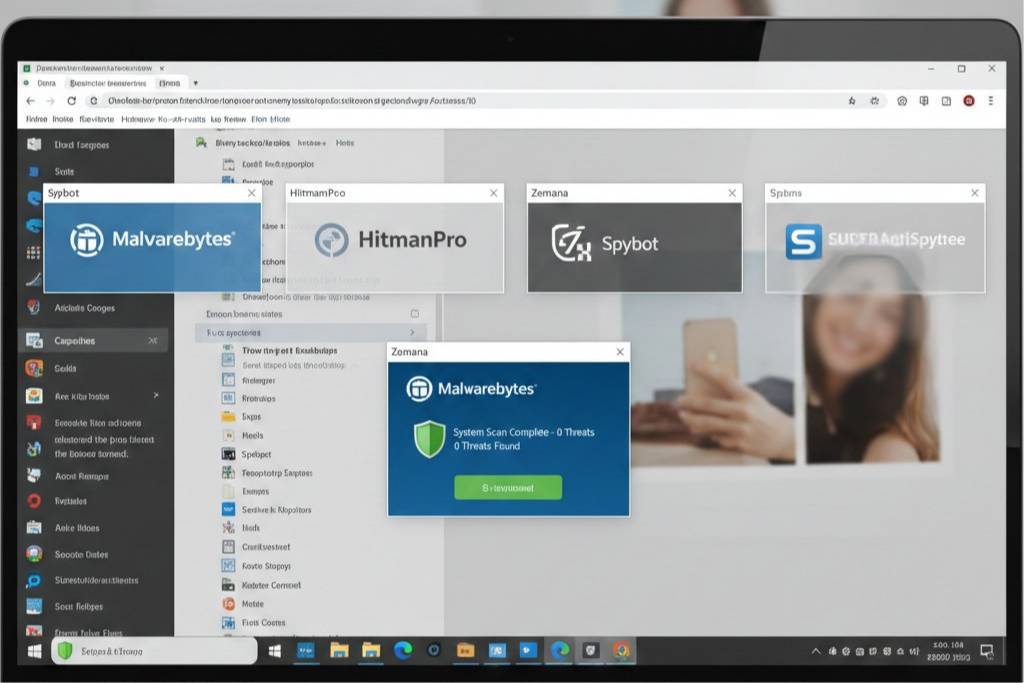This screenshot has width=1024, height=683.
Task: Open the tab list dropdown arrow beside the browser tabs
Action: coord(195,83)
